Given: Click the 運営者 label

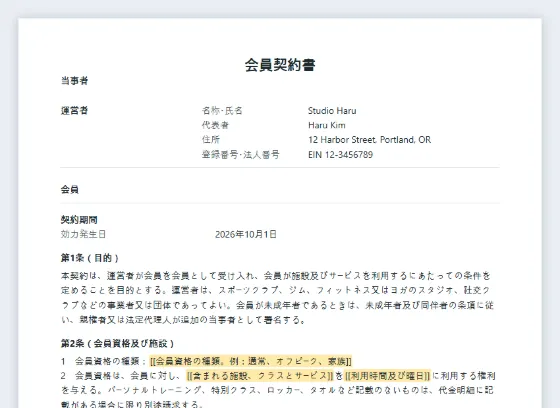Looking at the screenshot, I should pos(74,110).
